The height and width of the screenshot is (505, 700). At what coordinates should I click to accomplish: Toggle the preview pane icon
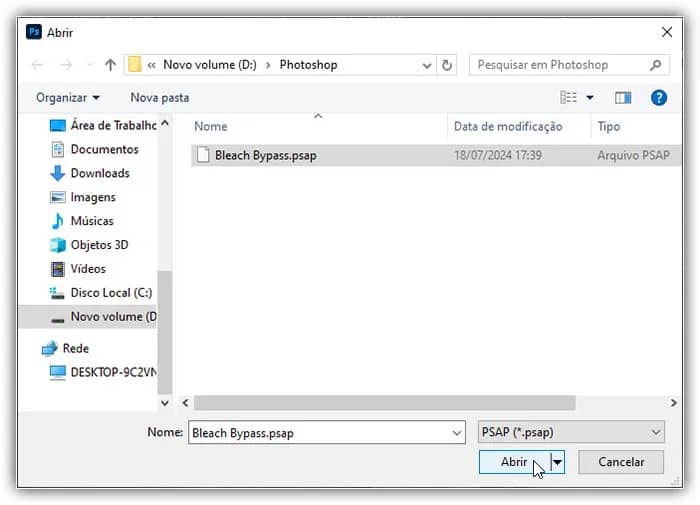tap(623, 97)
